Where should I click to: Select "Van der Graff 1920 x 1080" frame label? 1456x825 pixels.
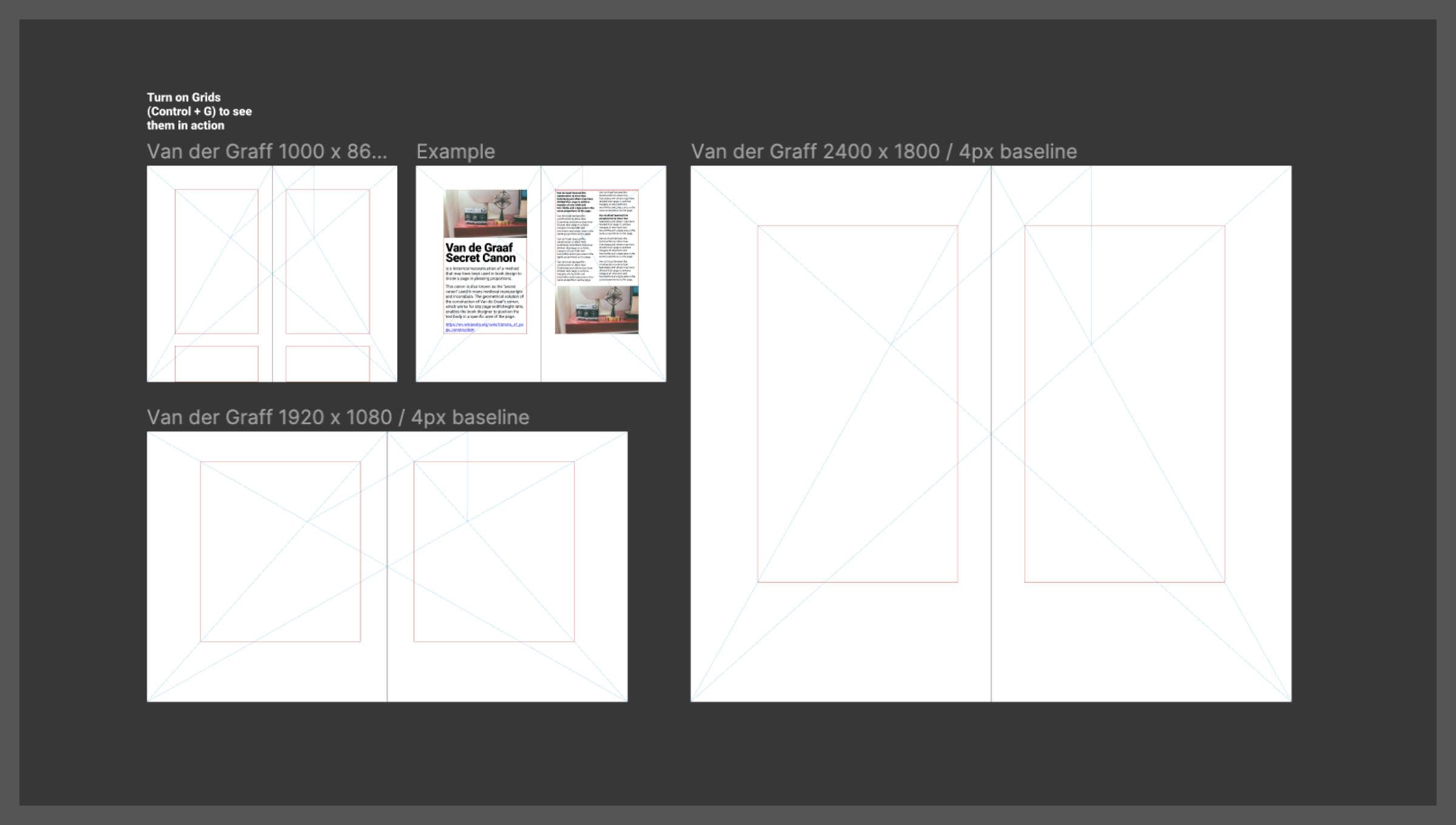click(x=337, y=417)
